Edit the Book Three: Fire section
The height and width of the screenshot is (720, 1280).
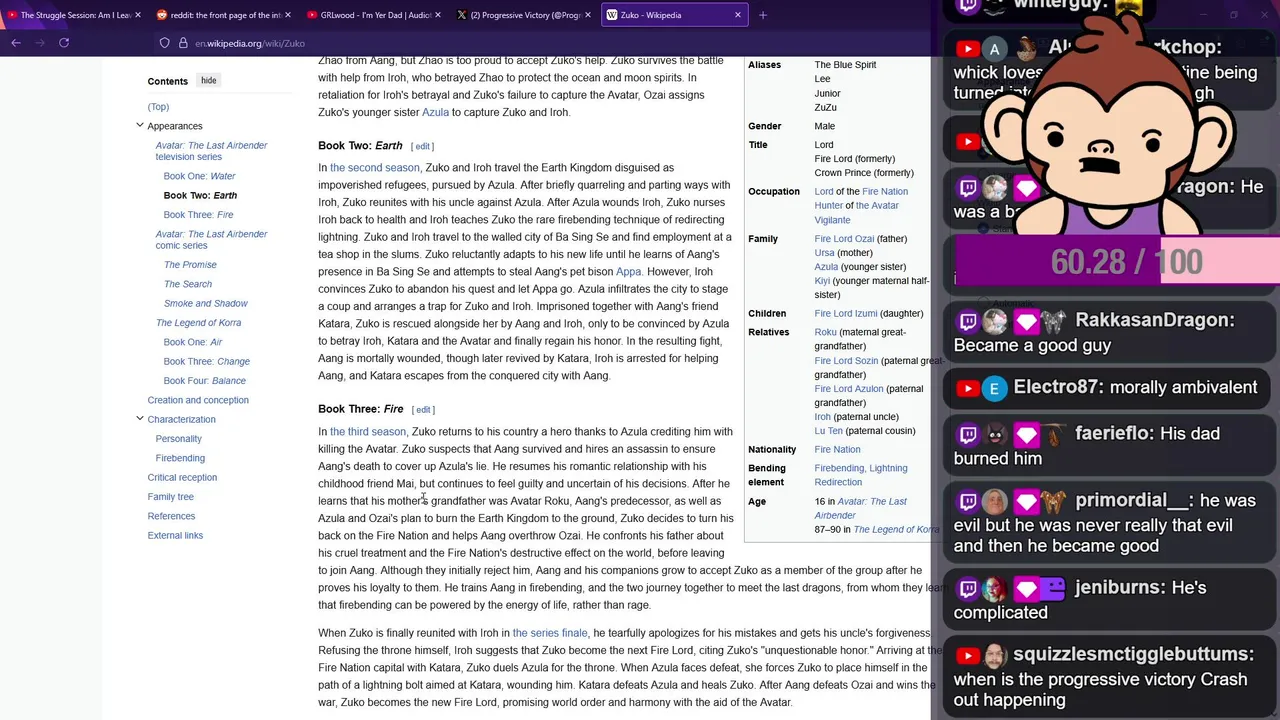(423, 409)
